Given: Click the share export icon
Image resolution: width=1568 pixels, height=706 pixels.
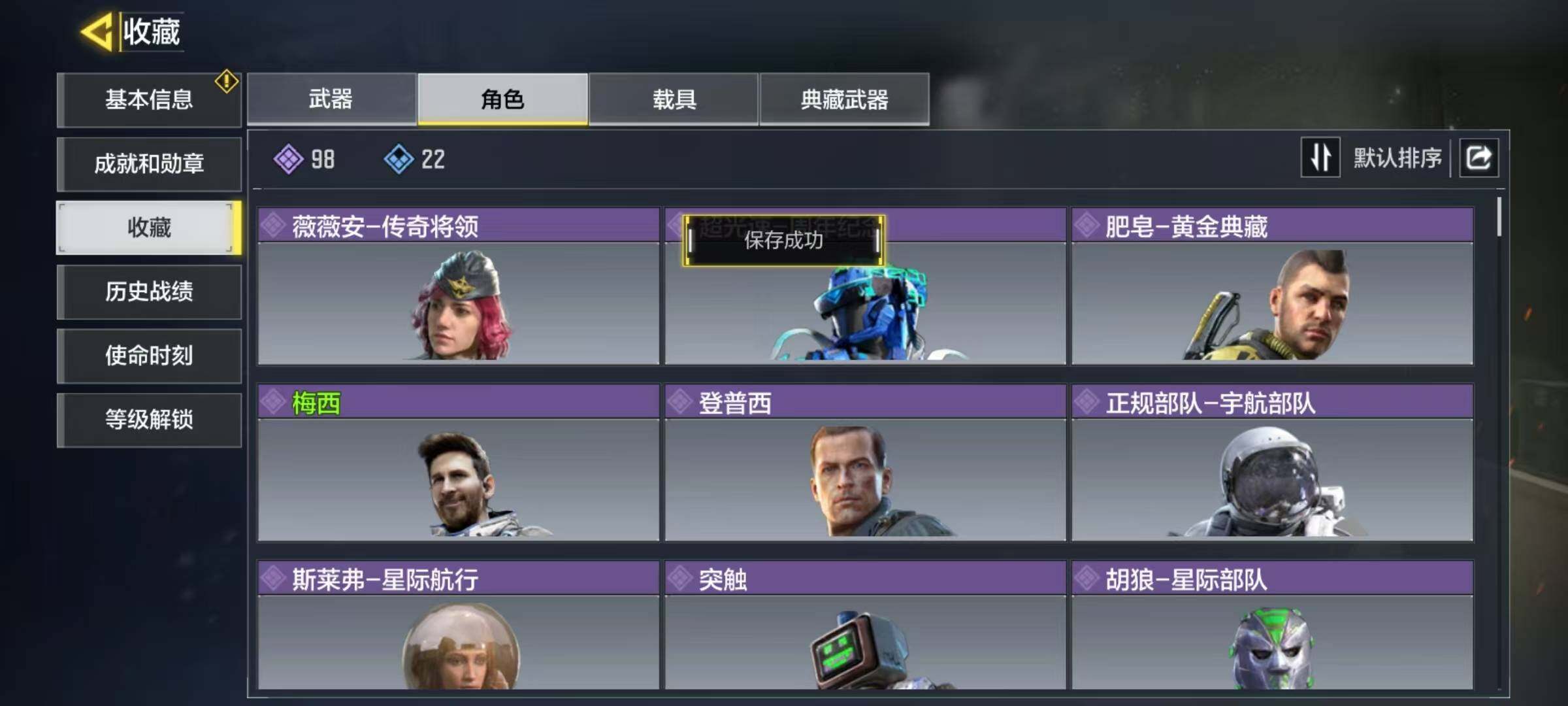Looking at the screenshot, I should [x=1479, y=158].
